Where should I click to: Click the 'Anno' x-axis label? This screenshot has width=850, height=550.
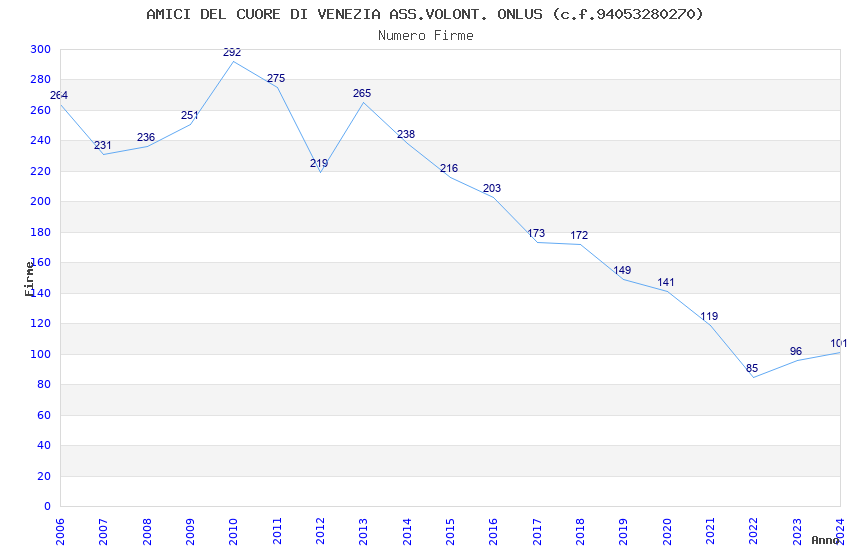click(825, 540)
